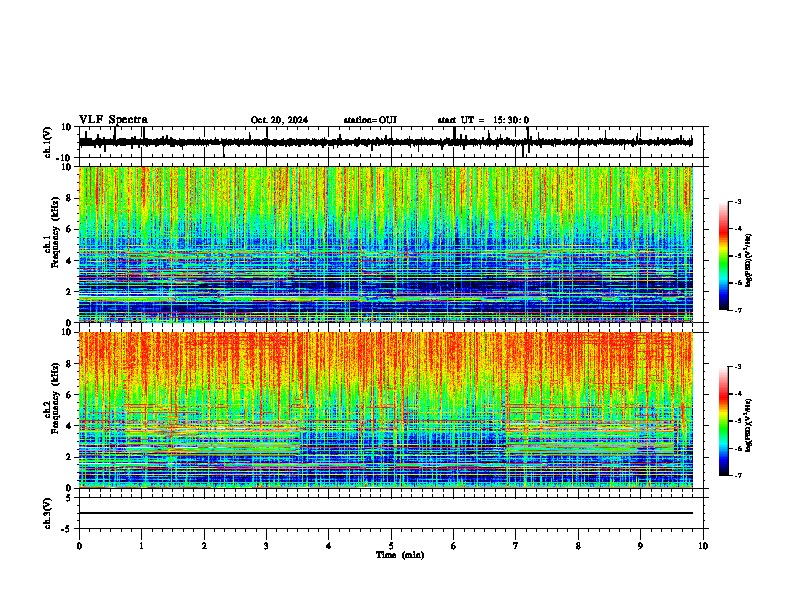Click time axis tick label "3"
The image size is (792, 612).
(266, 546)
